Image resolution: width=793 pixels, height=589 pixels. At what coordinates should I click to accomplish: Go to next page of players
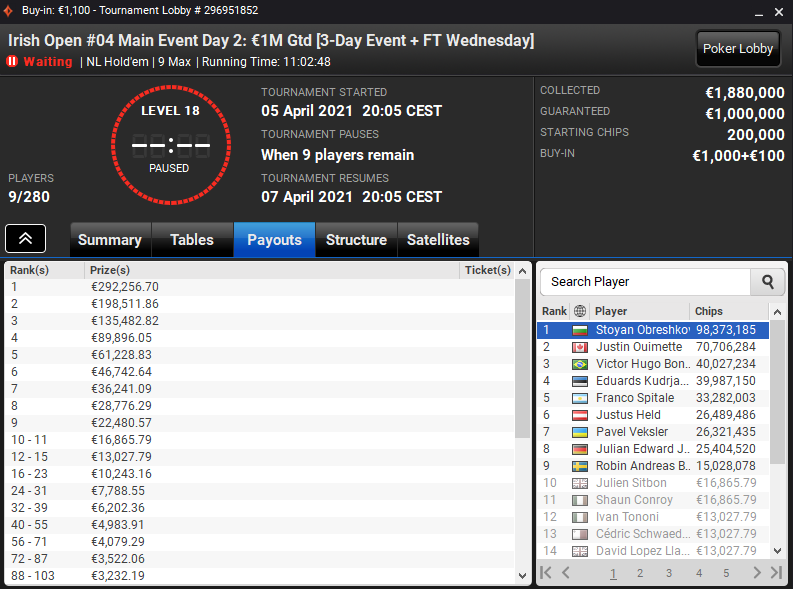tap(757, 573)
